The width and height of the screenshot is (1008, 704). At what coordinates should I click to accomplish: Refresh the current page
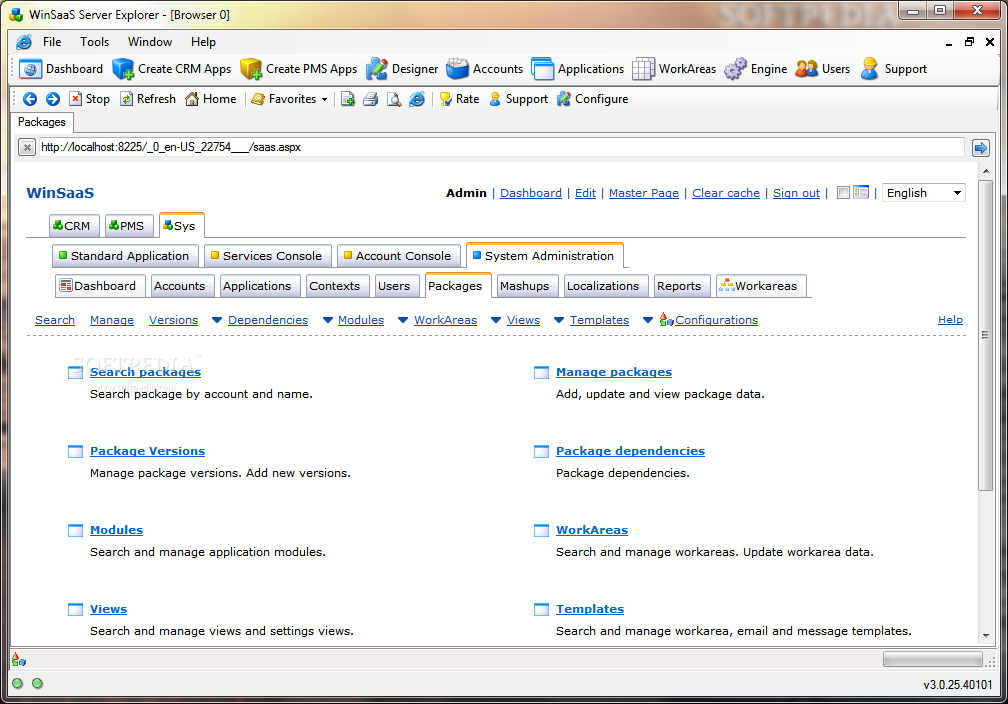(148, 99)
